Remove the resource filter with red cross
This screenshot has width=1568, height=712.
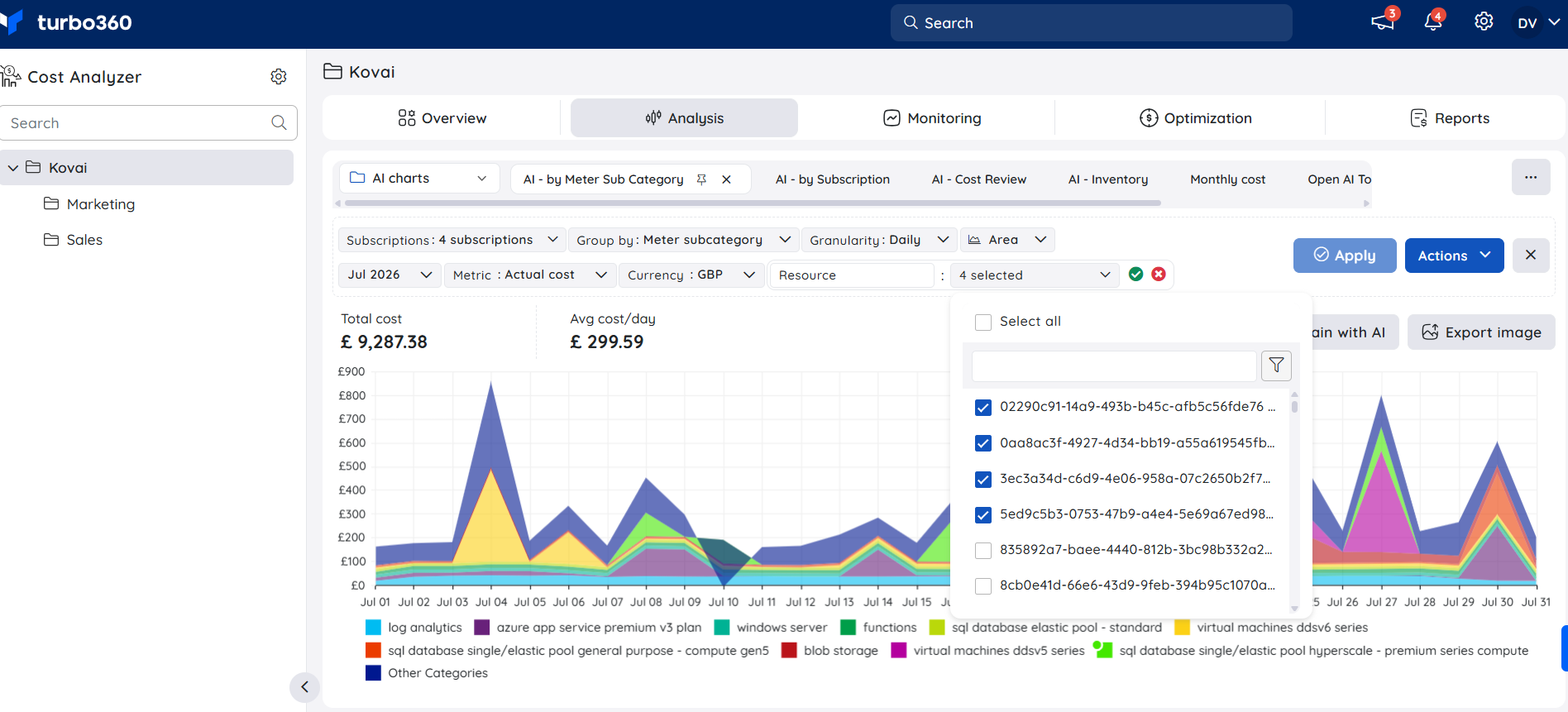pos(1159,275)
